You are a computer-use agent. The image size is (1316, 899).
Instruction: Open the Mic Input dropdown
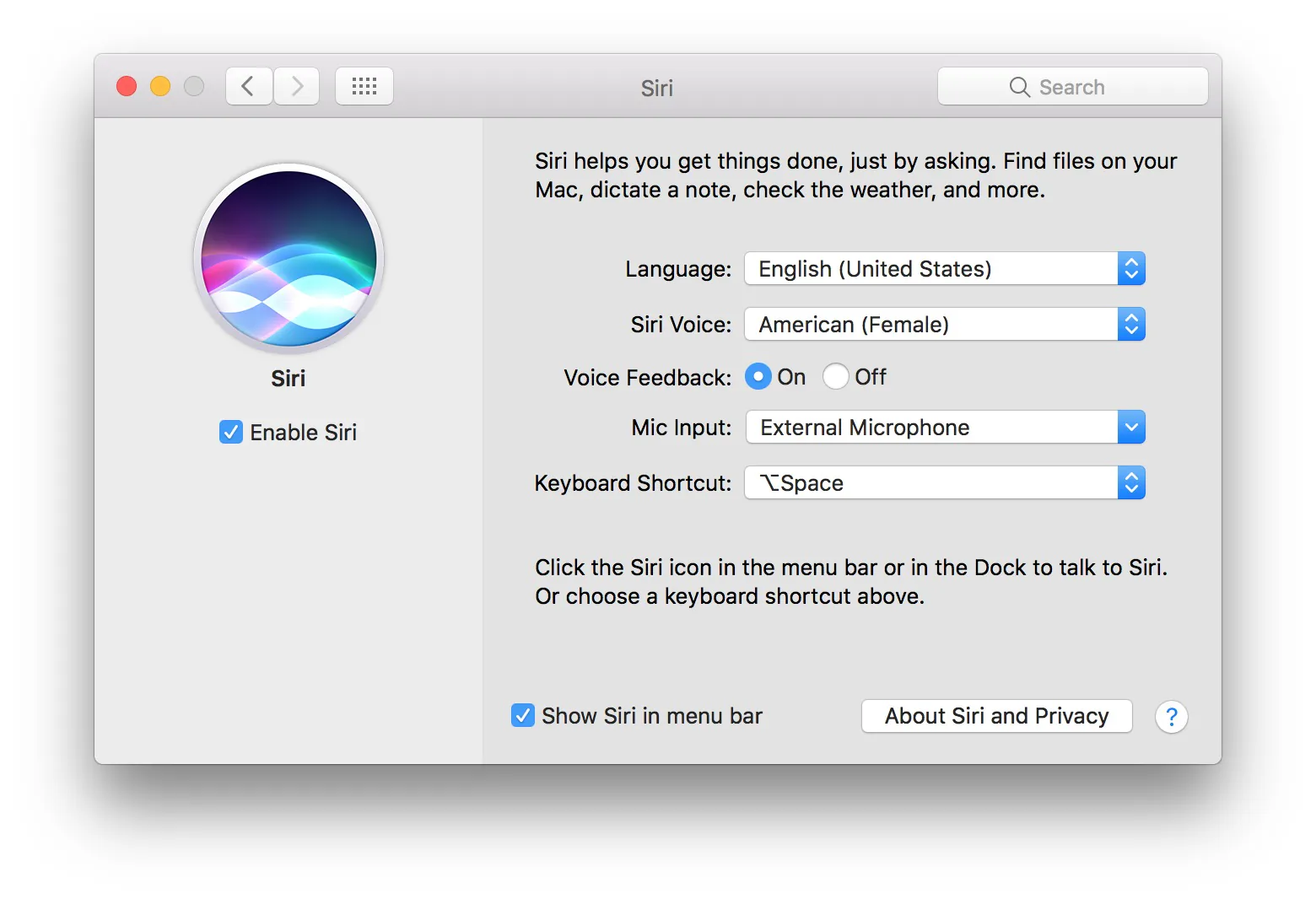coord(945,427)
